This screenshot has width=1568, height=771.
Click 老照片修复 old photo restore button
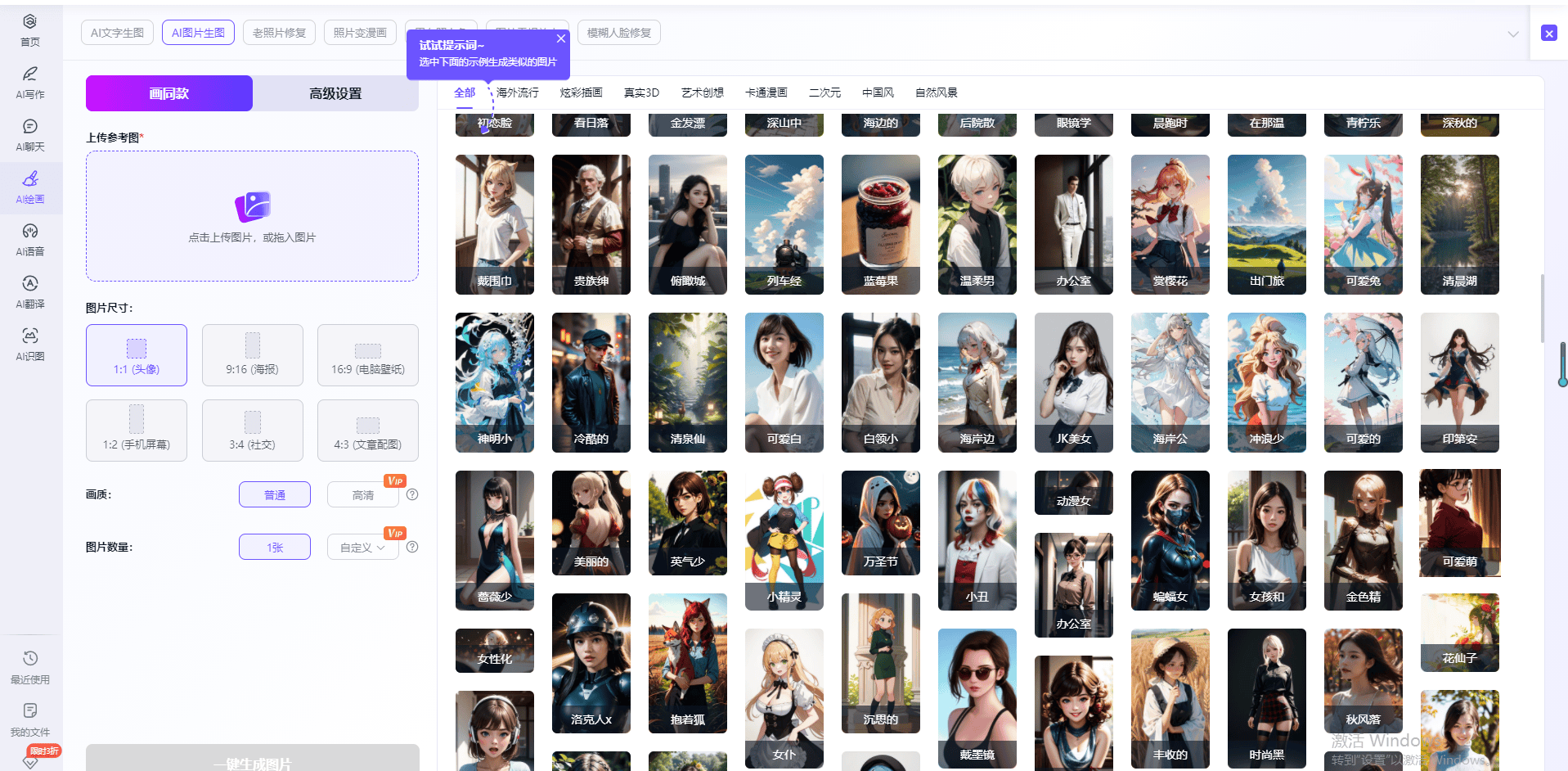coord(279,33)
